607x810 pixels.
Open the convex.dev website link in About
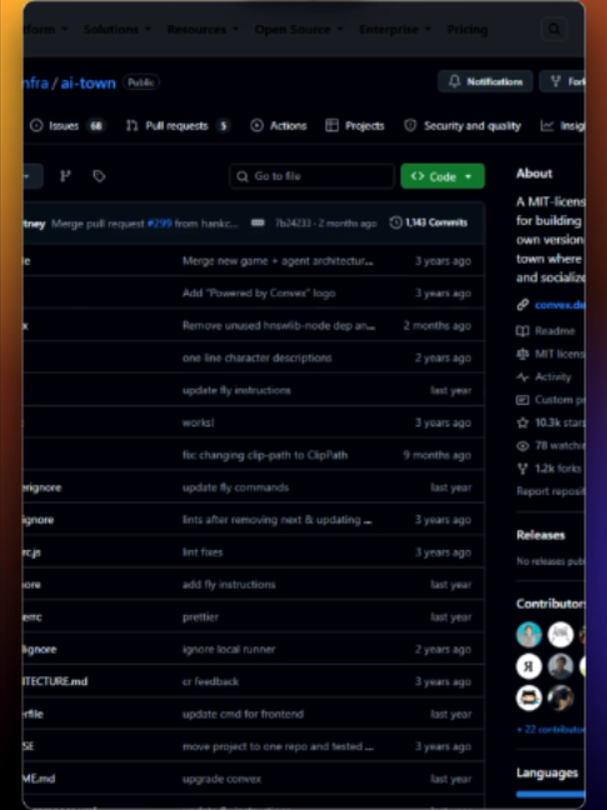[560, 305]
